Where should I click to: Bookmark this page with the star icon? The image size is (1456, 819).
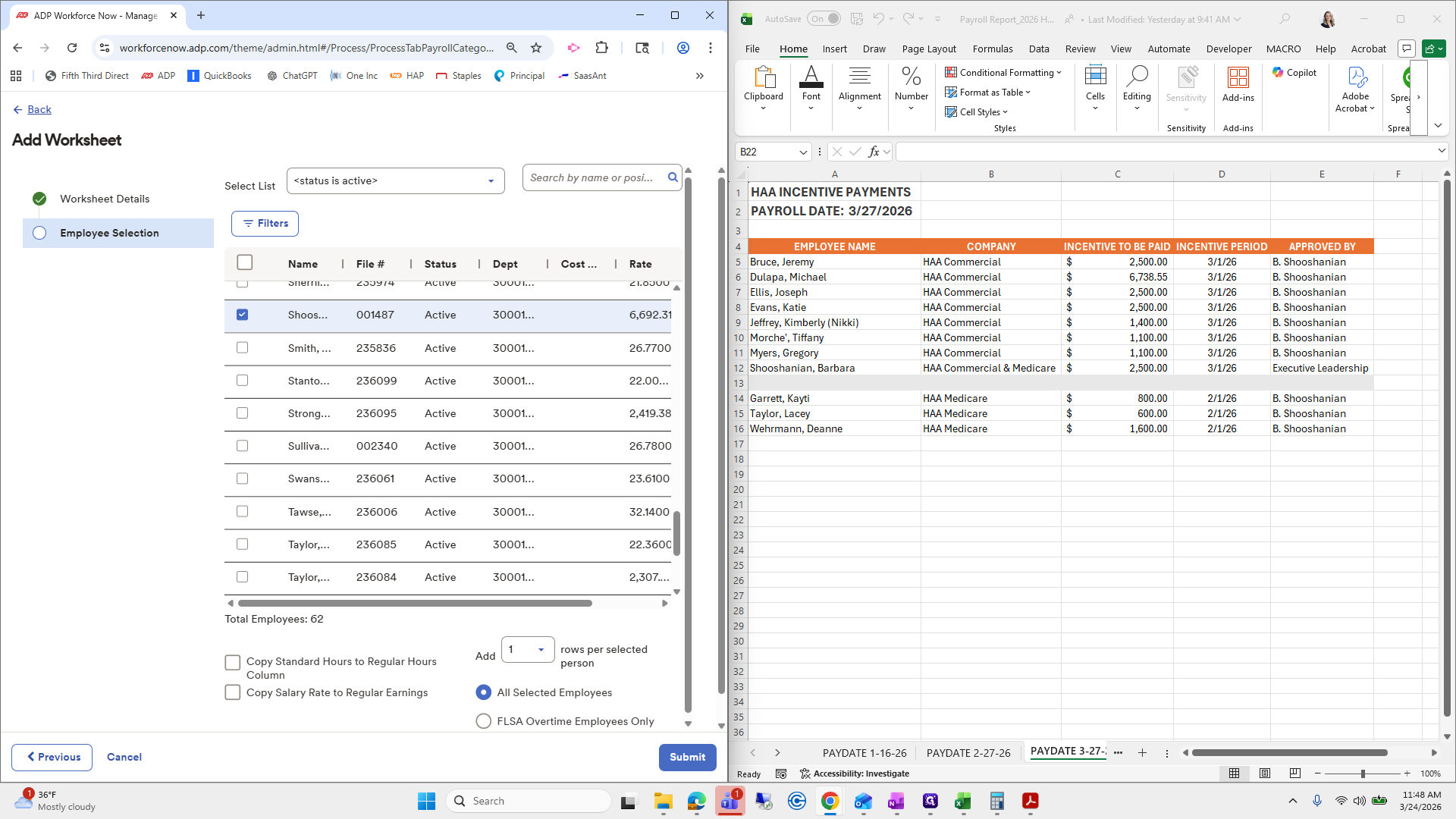click(x=536, y=48)
